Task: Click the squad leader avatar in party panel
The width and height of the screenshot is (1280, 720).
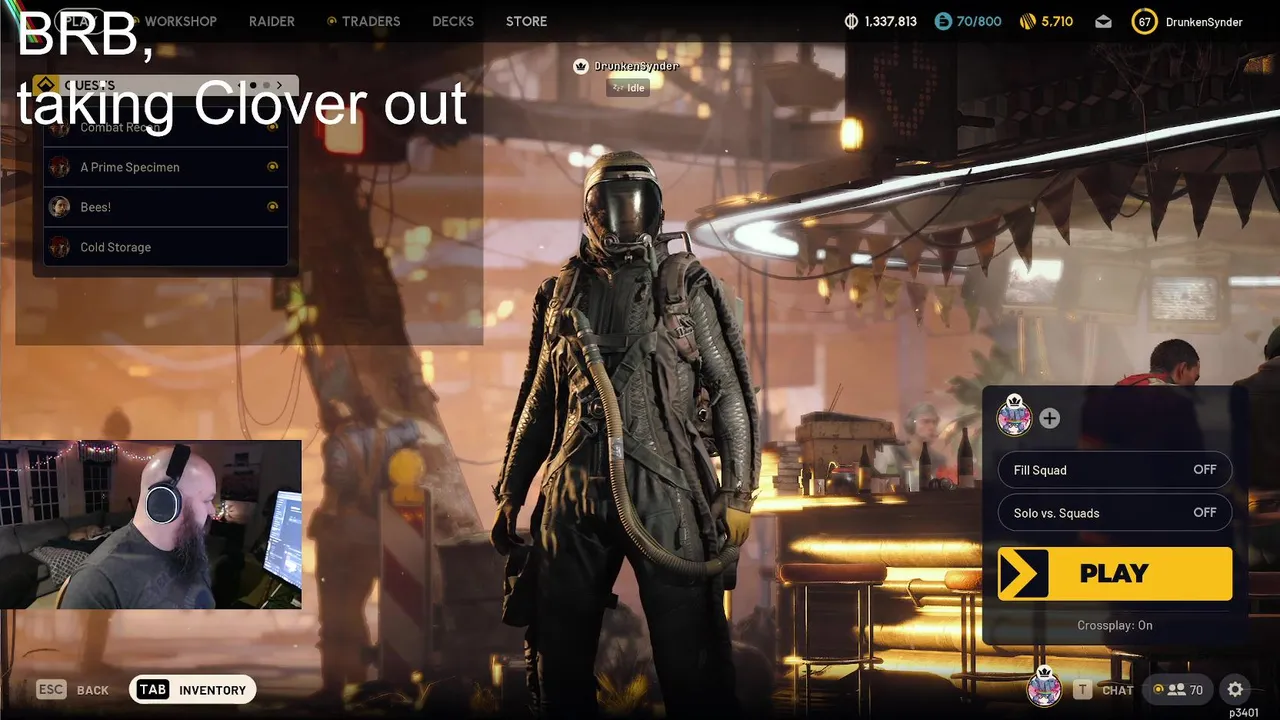Action: point(1015,415)
